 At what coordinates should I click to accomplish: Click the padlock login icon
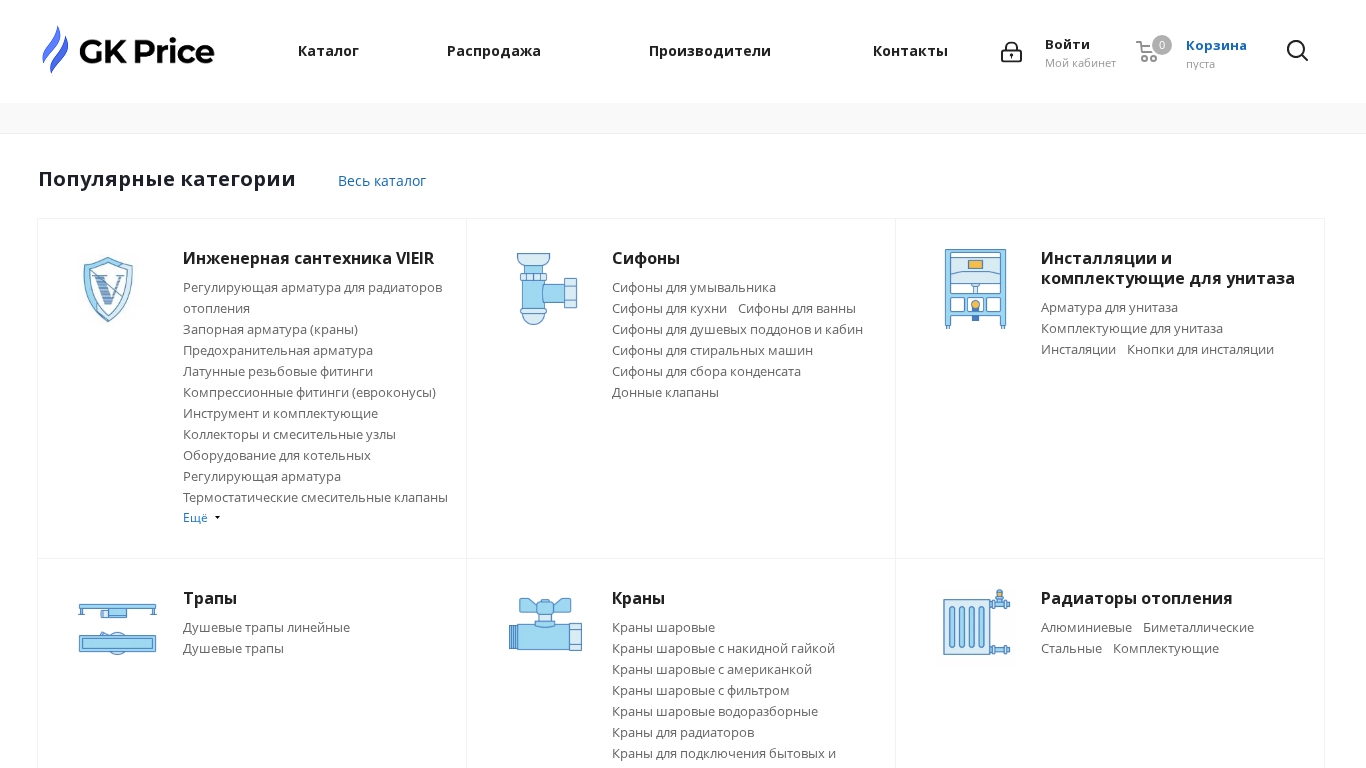(x=1011, y=52)
